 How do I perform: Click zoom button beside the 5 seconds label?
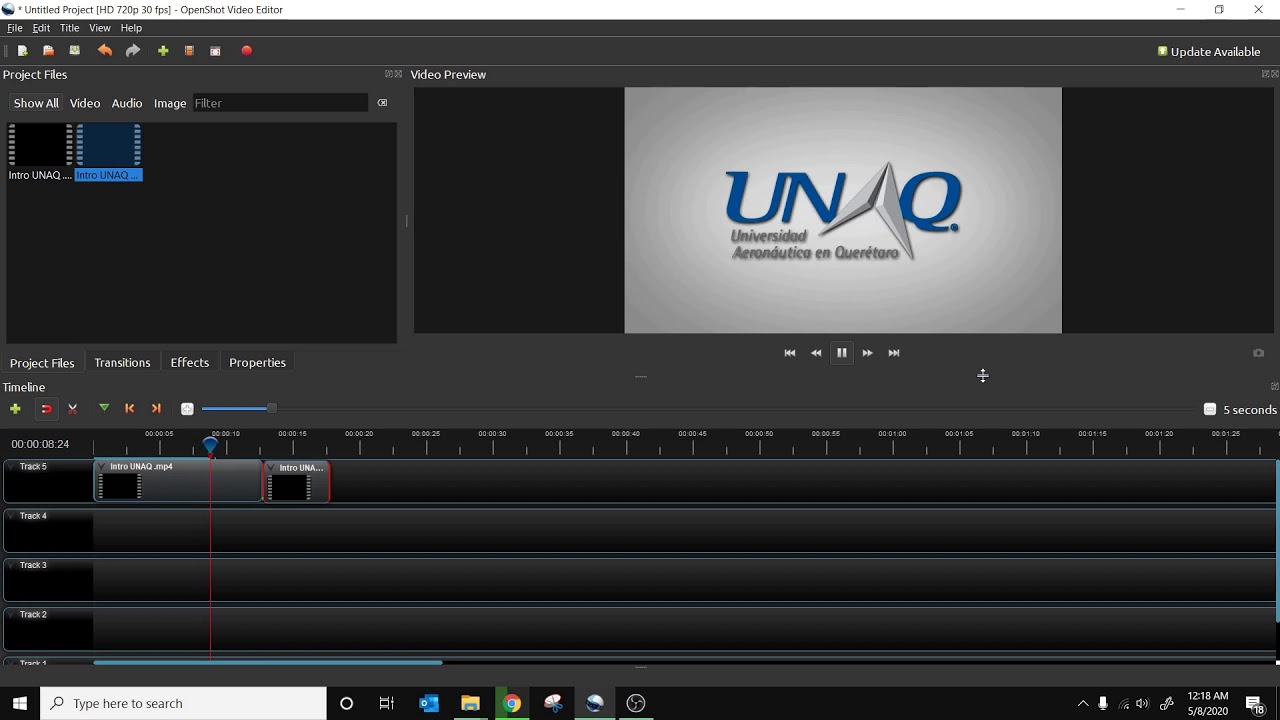coord(1209,410)
